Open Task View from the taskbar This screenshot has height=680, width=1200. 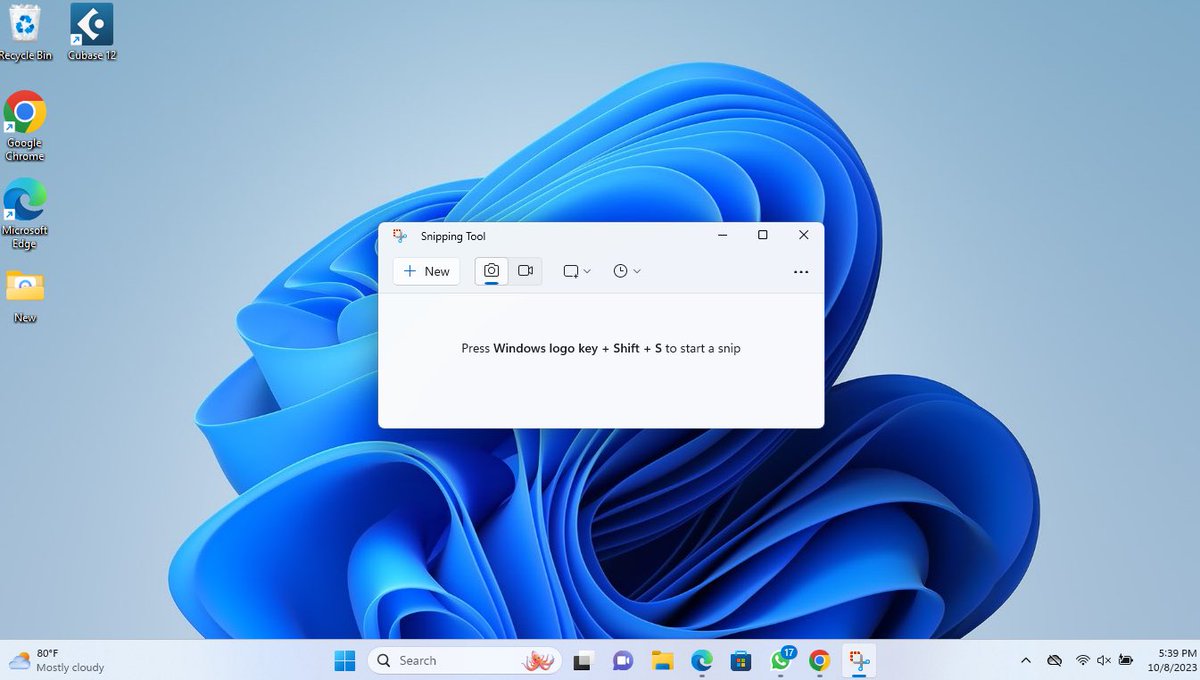(x=583, y=660)
